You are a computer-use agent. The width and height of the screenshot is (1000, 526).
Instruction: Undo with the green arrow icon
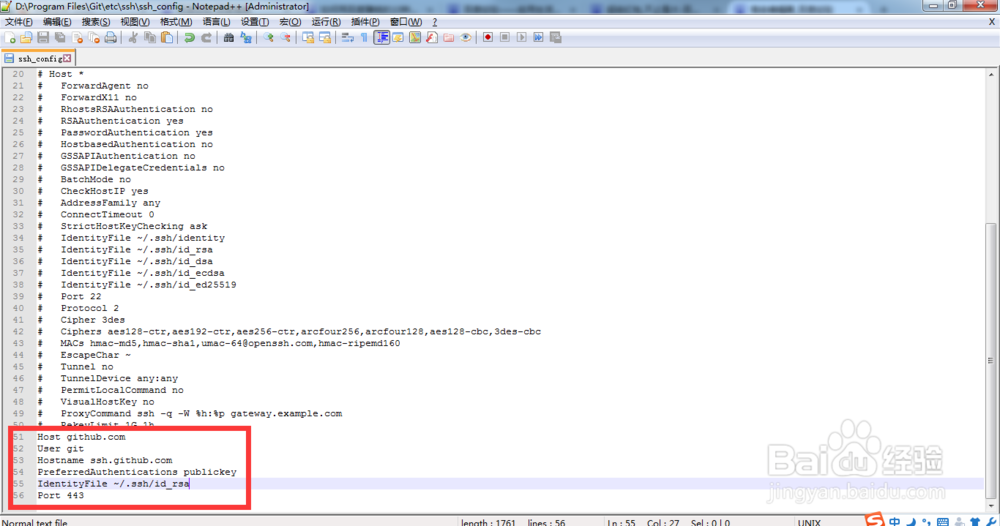(x=189, y=38)
